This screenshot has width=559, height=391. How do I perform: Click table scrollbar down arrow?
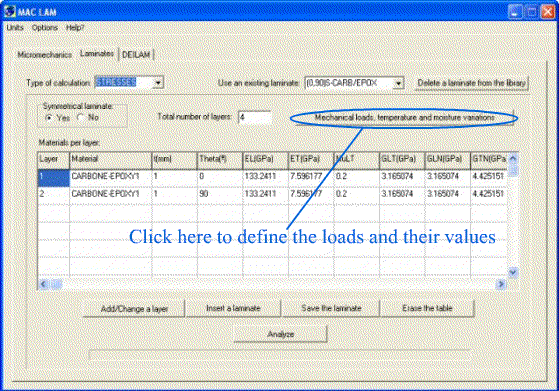pos(513,272)
